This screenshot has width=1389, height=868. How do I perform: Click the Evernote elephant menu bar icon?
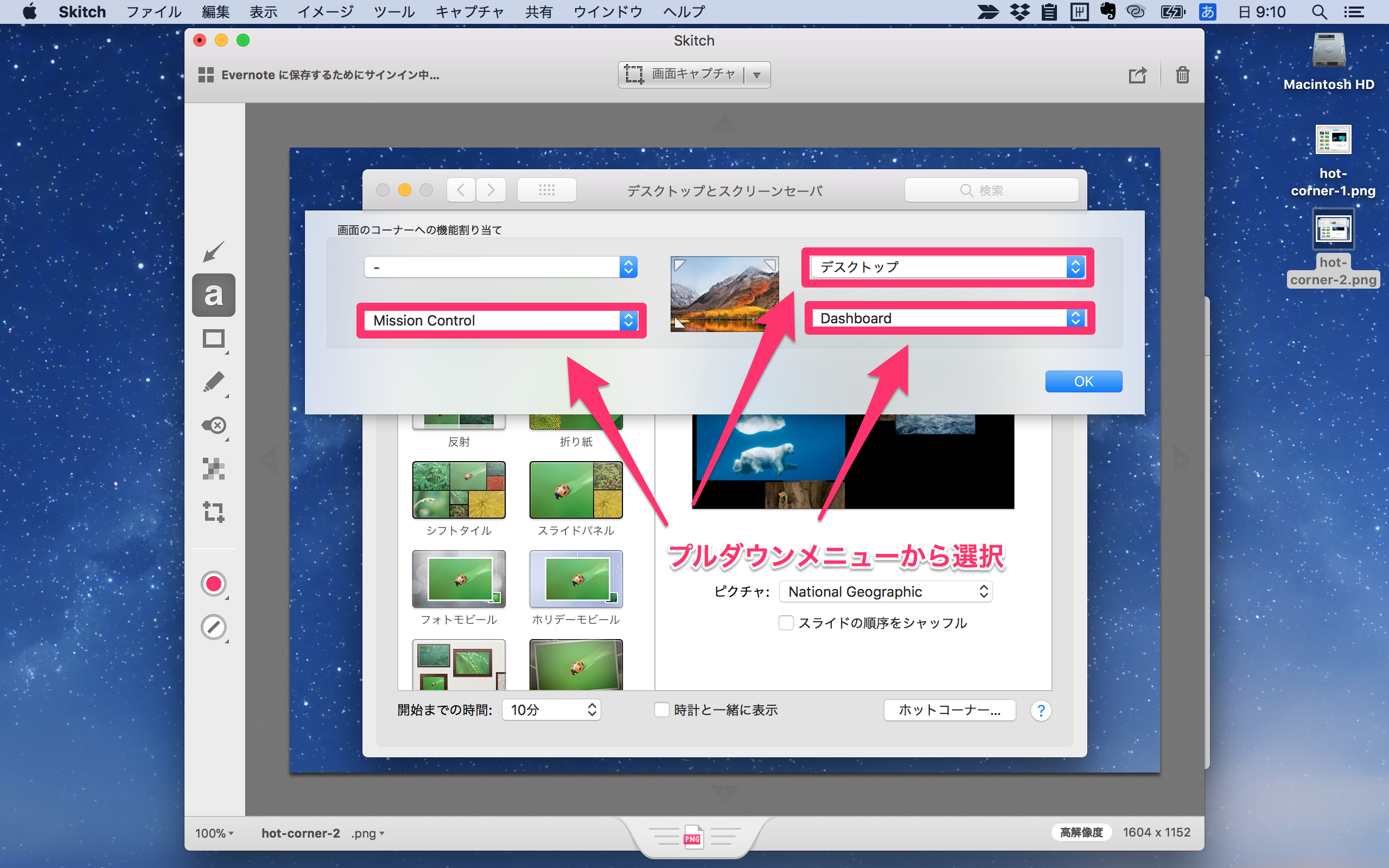(x=1107, y=11)
